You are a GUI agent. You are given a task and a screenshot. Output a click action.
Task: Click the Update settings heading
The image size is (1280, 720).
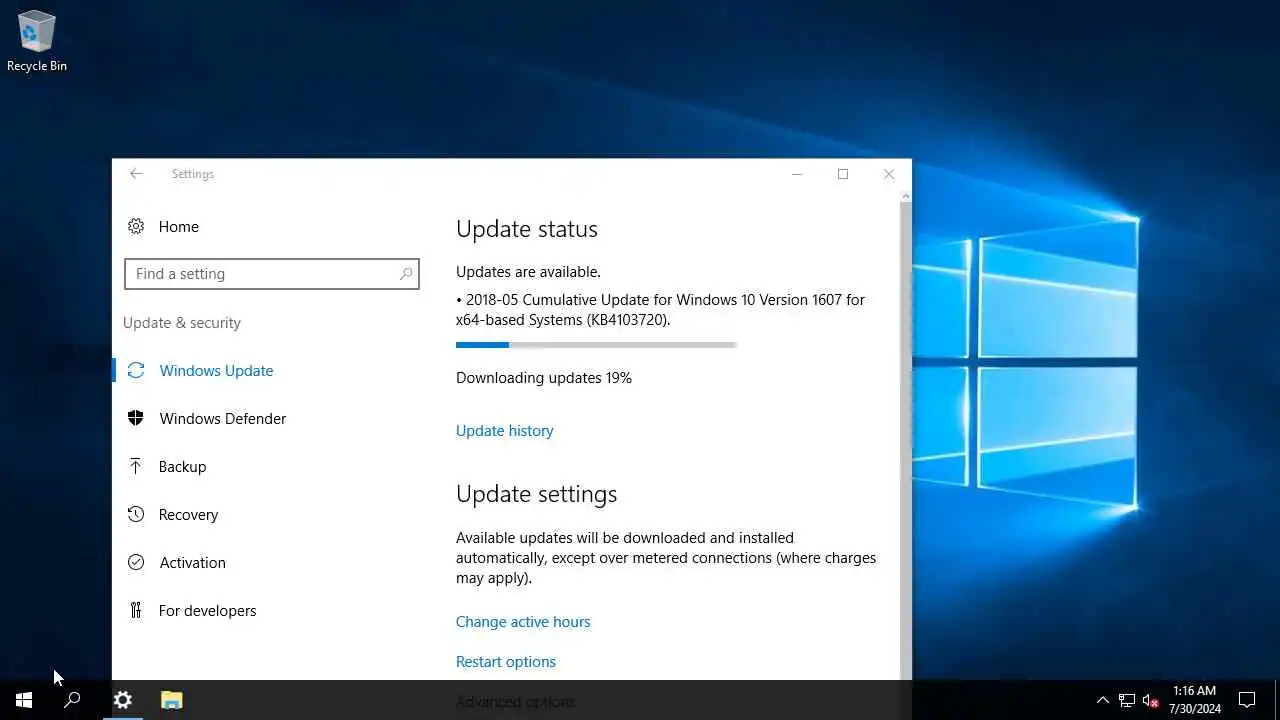click(536, 494)
